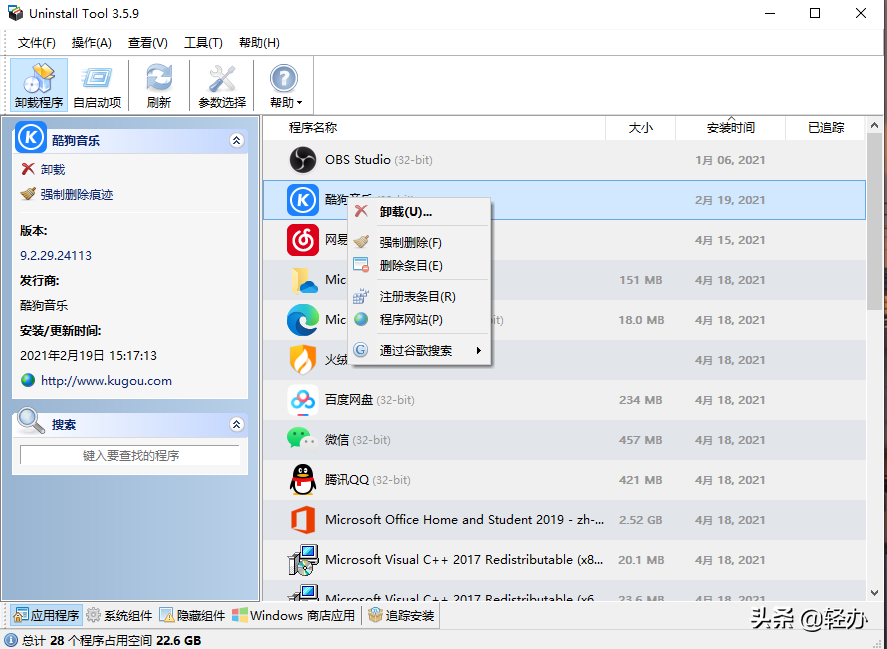Click 强制删除痕迹 link in left panel
This screenshot has width=887, height=649.
coord(77,195)
